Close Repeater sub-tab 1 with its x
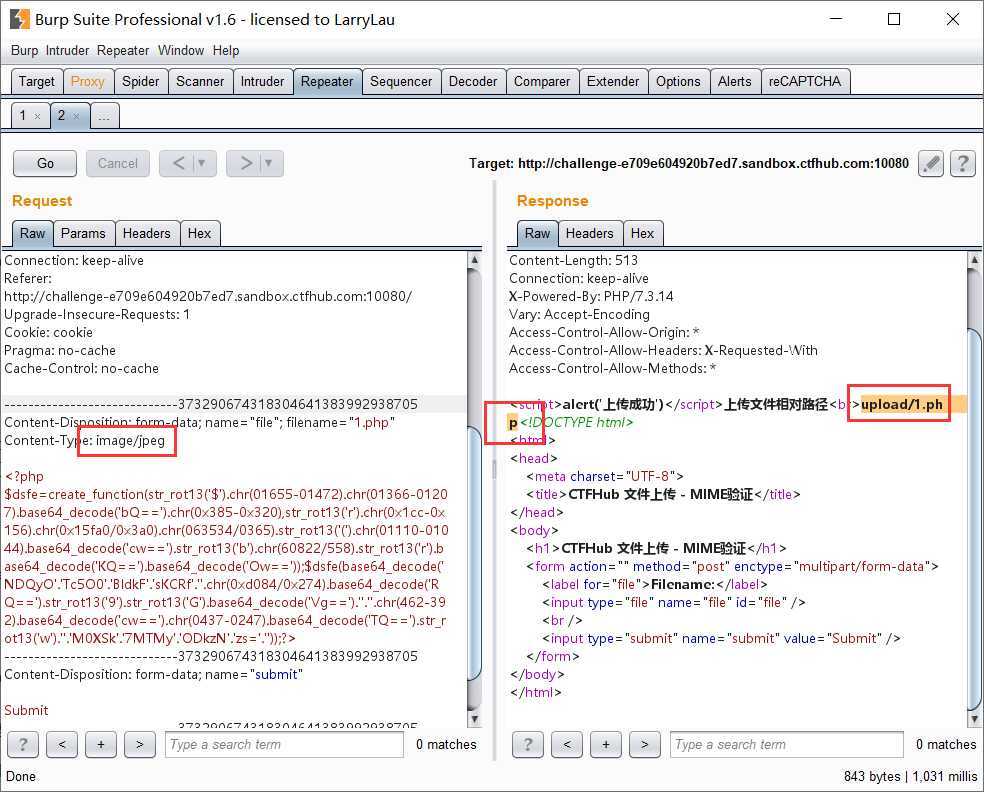 click(x=38, y=117)
